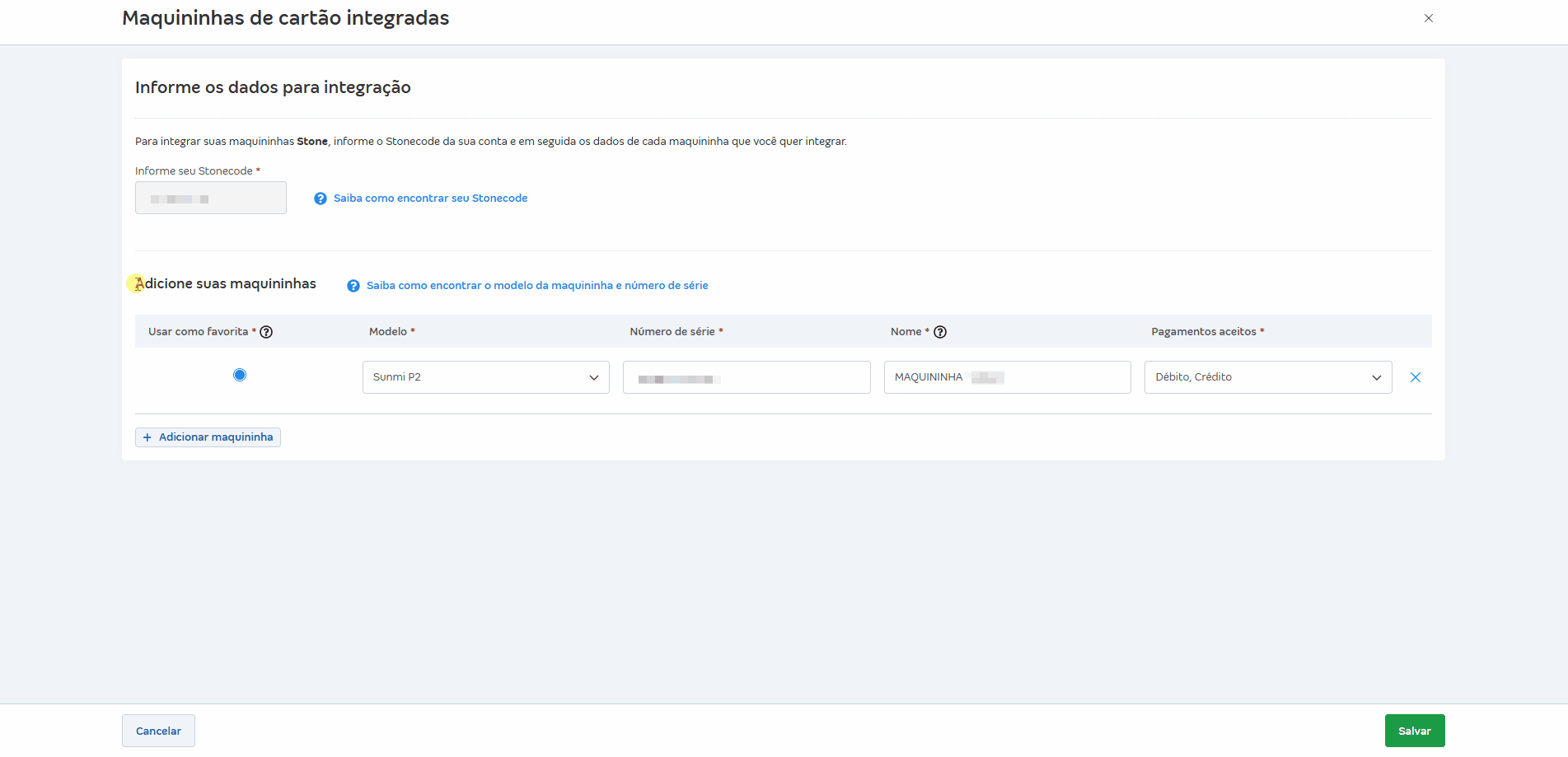The height and width of the screenshot is (757, 1568).
Task: Click chevron arrow in Pagamentos aceitos field
Action: pyautogui.click(x=1376, y=378)
